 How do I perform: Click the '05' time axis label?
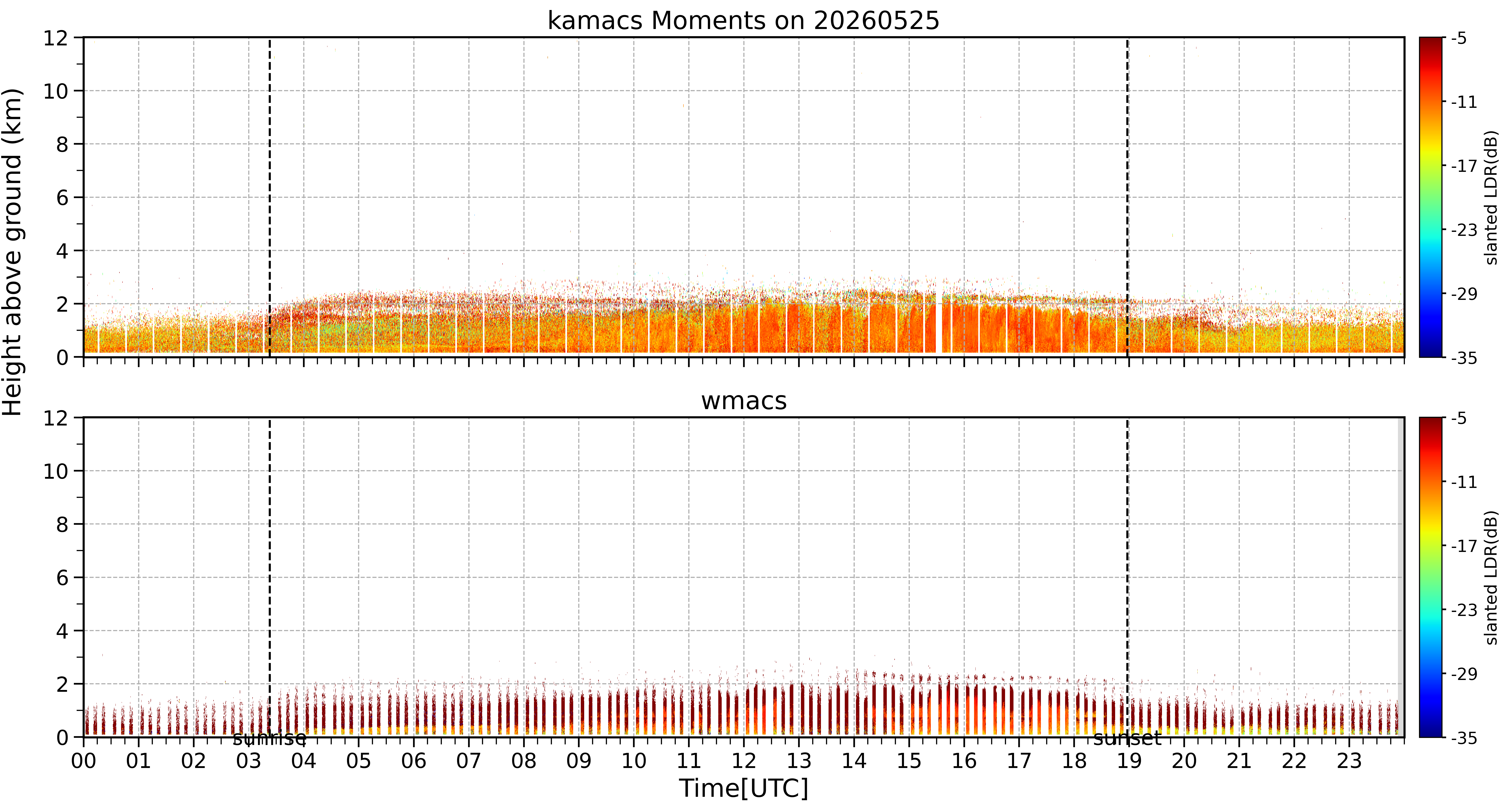point(359,761)
